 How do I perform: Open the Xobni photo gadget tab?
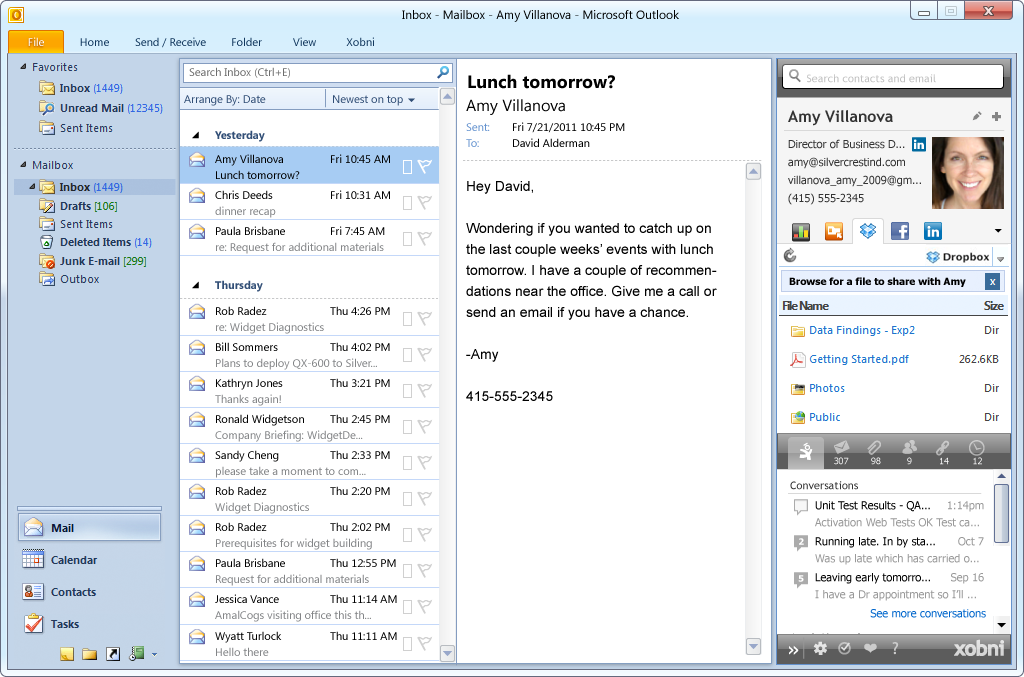[834, 231]
